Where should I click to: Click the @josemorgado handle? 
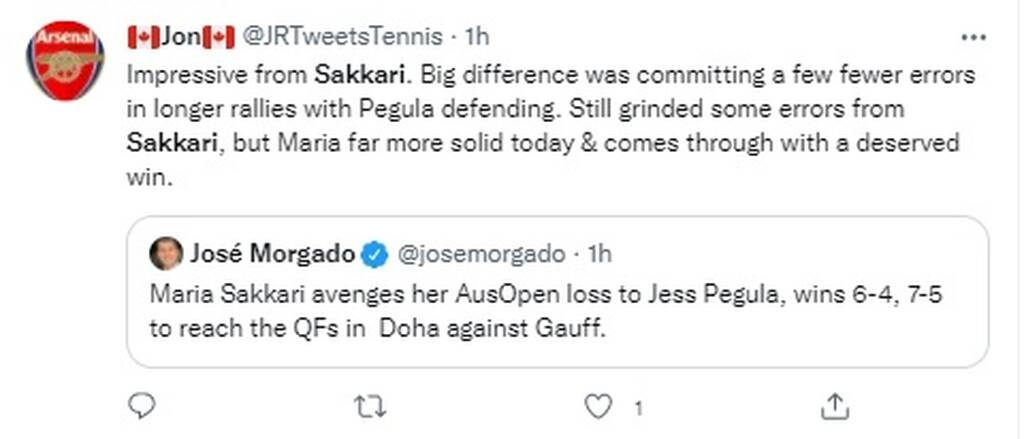point(481,254)
